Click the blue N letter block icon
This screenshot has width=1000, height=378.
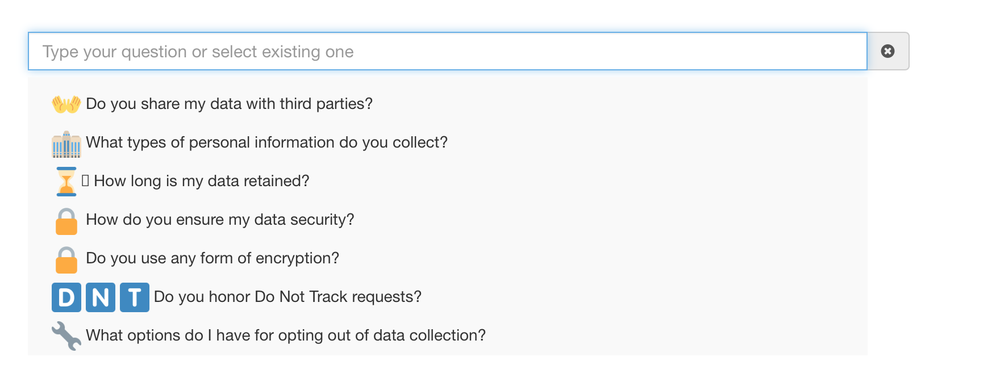click(101, 298)
